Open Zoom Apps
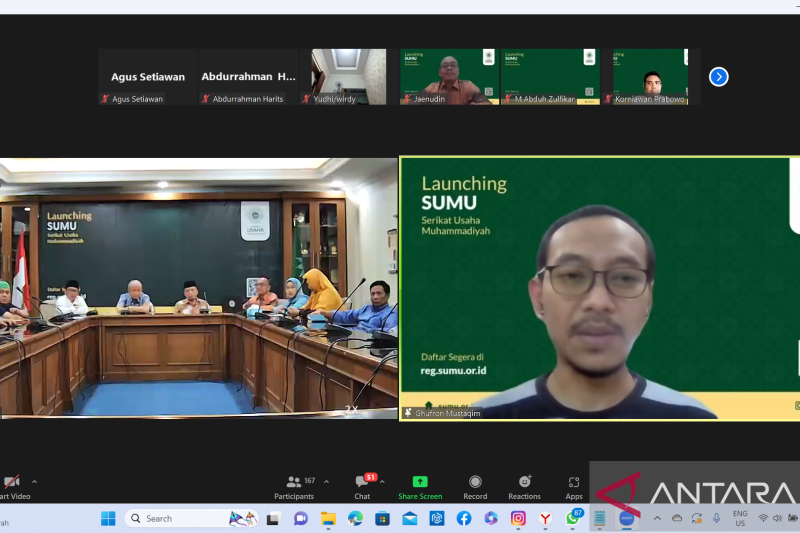This screenshot has height=533, width=800. tap(573, 488)
